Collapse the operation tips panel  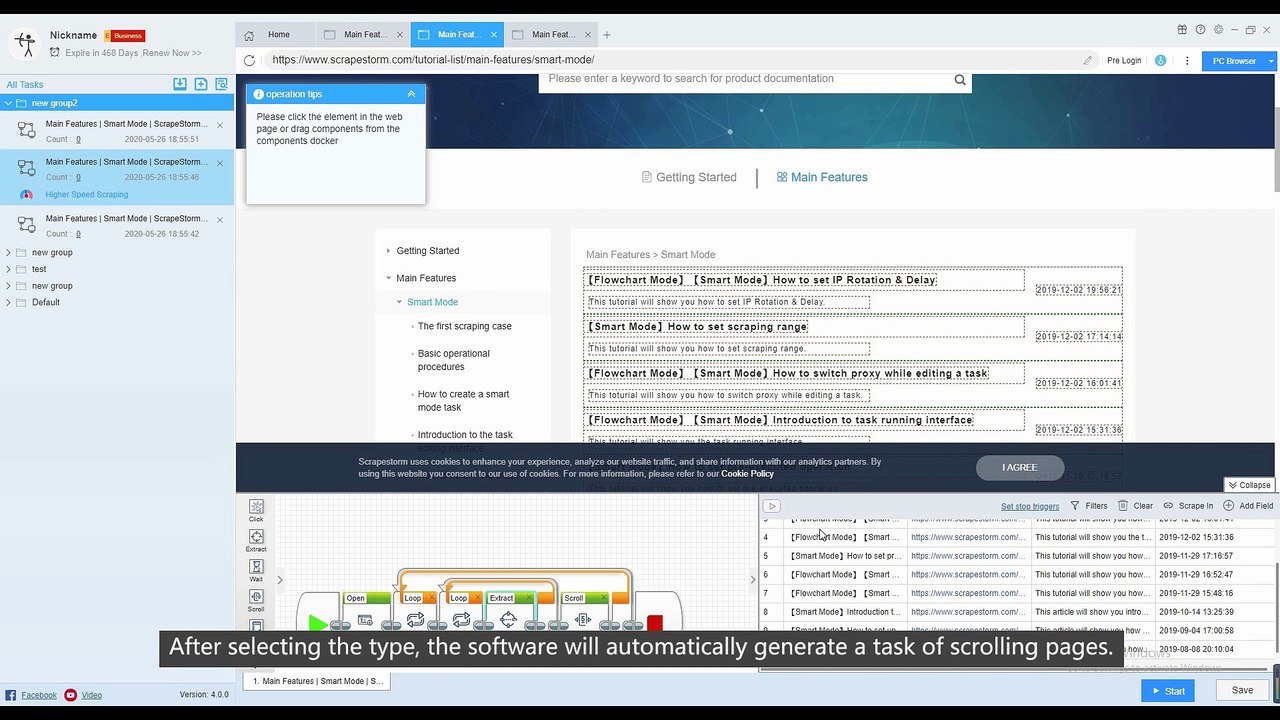point(411,94)
